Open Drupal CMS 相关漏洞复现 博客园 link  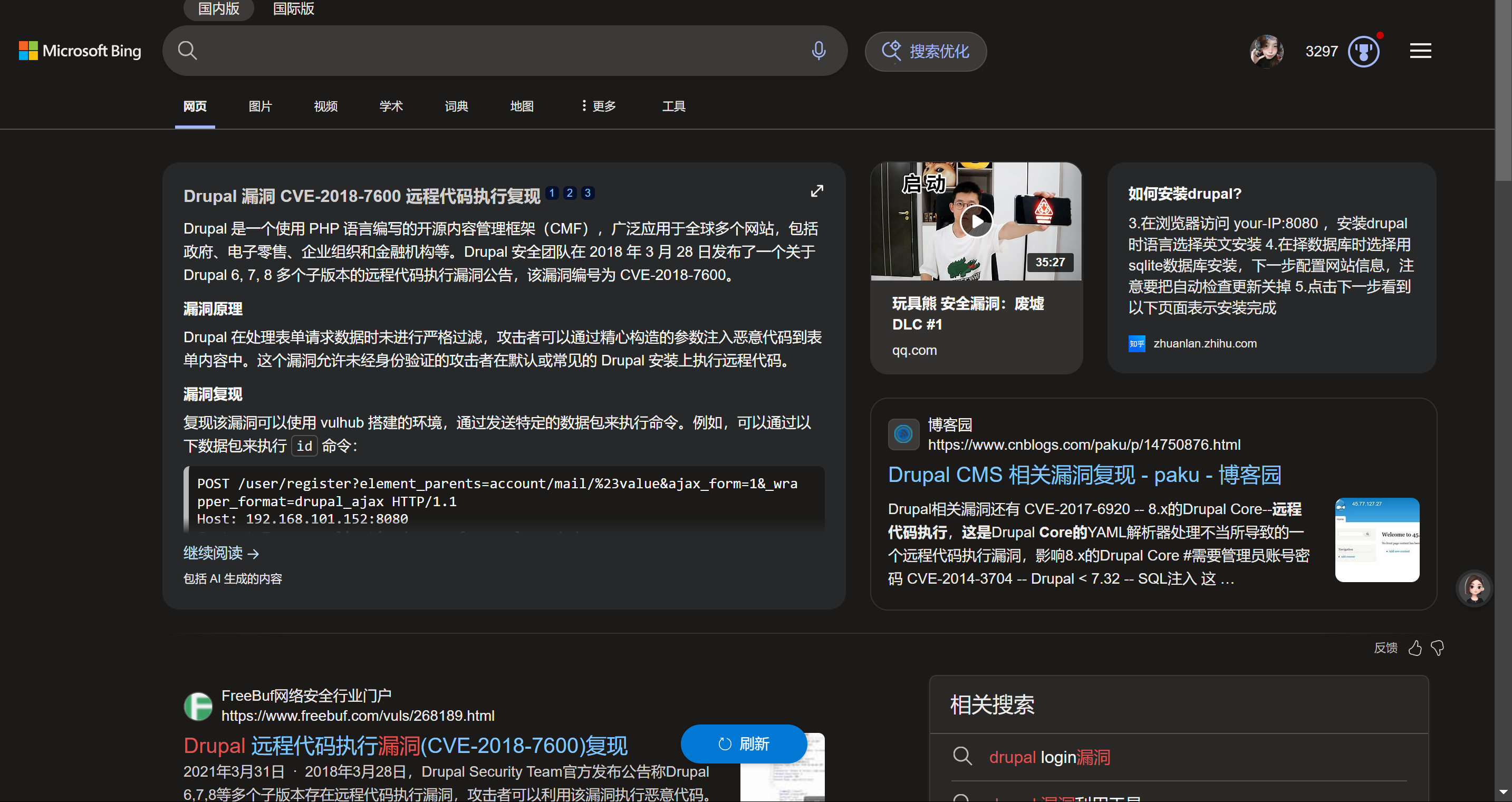(x=1084, y=475)
